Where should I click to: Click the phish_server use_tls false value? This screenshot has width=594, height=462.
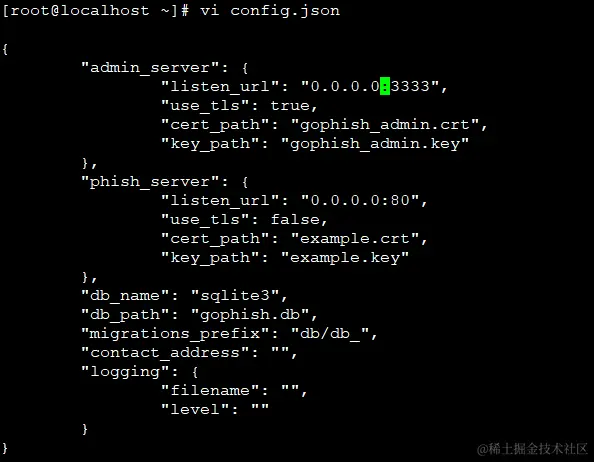(x=295, y=219)
